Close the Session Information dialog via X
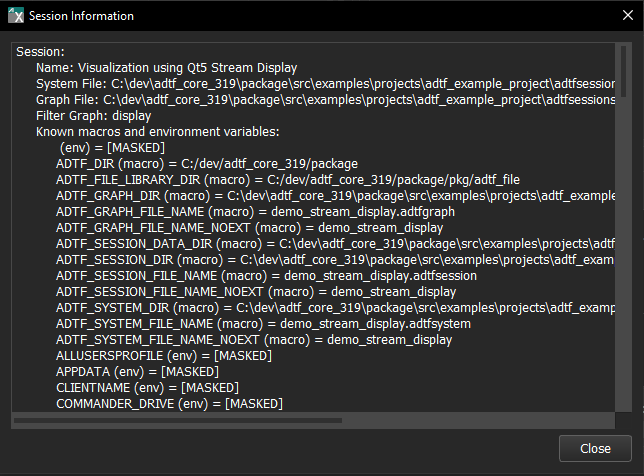The image size is (644, 476). (628, 16)
